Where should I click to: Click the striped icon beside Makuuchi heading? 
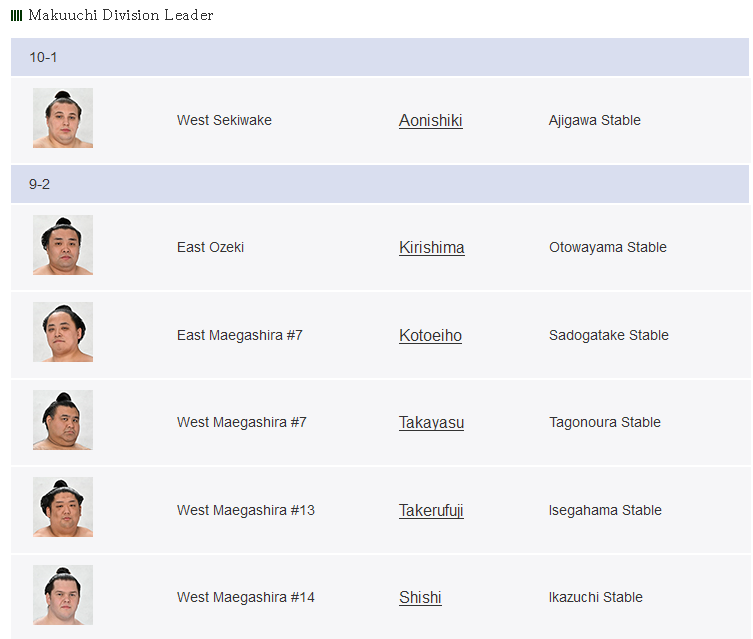pyautogui.click(x=16, y=16)
